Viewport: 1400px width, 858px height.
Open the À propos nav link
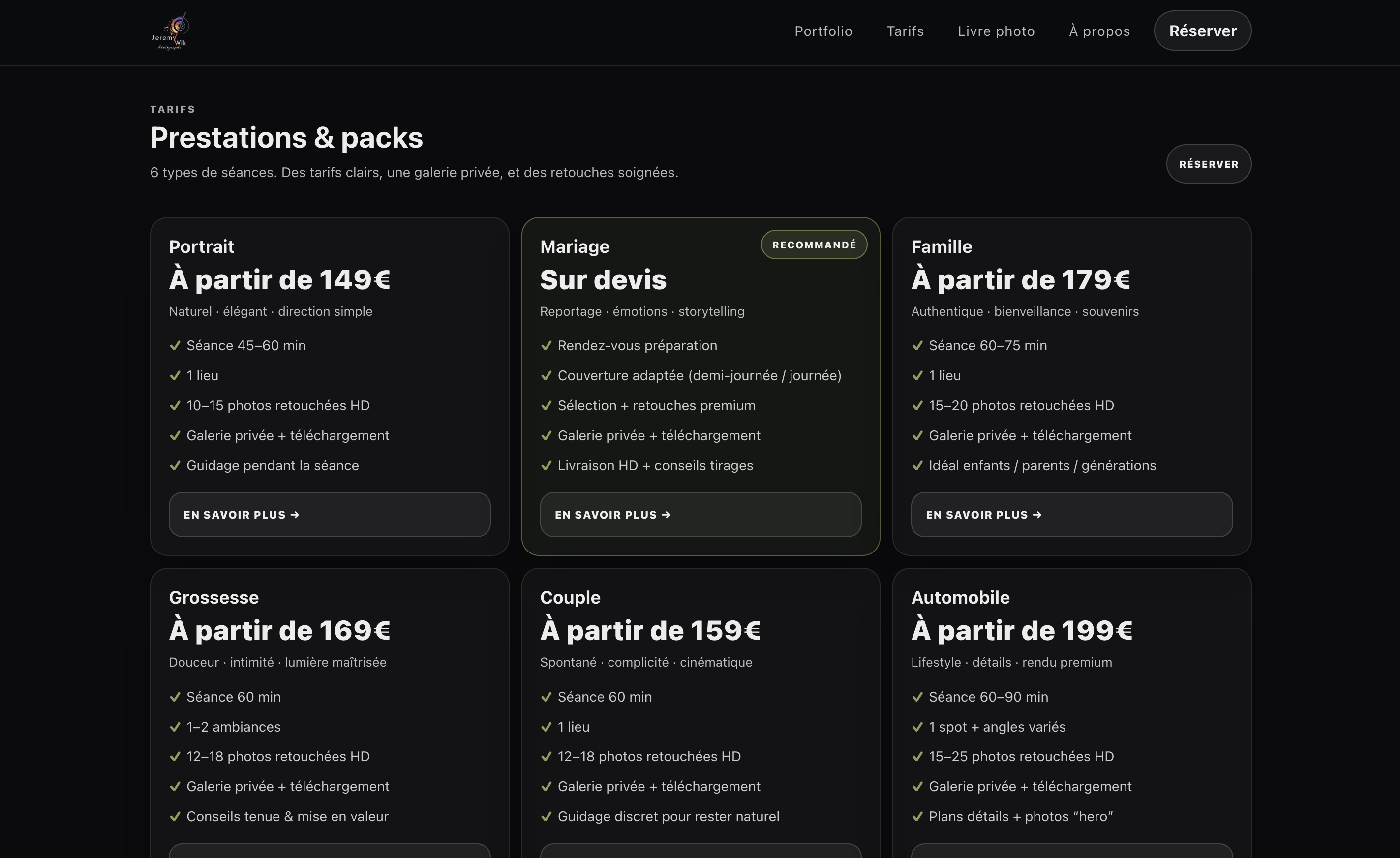[1099, 31]
